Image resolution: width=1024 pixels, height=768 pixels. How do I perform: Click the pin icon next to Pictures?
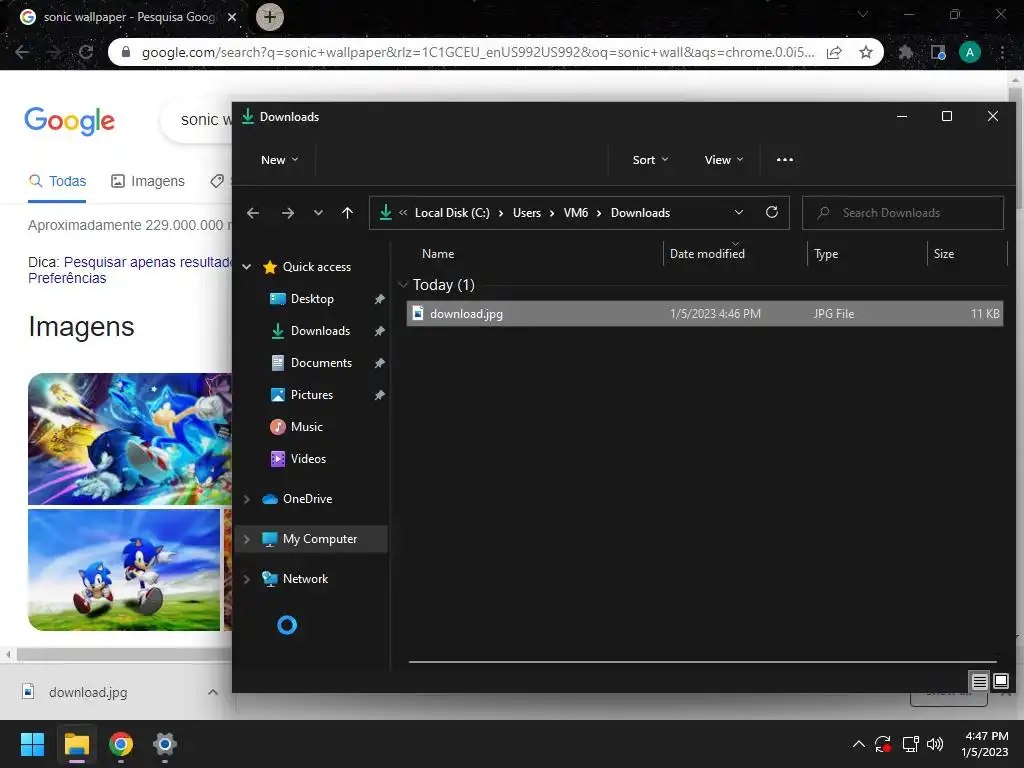click(x=379, y=395)
